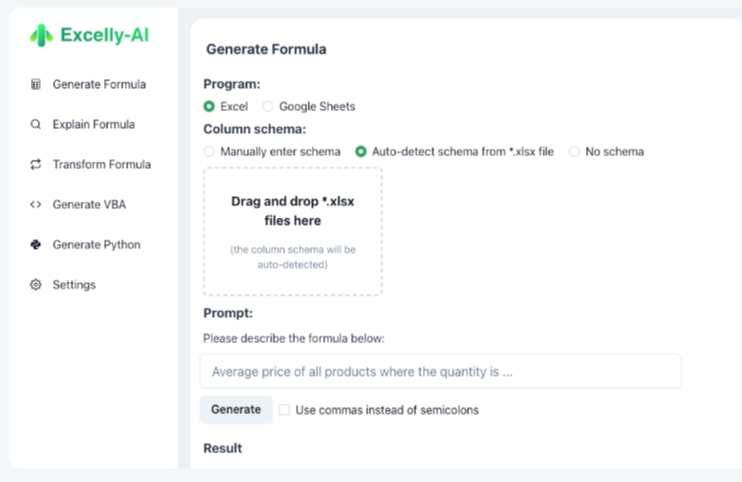The width and height of the screenshot is (742, 482).
Task: Choose Auto-detect schema from xlsx file
Action: pos(361,152)
